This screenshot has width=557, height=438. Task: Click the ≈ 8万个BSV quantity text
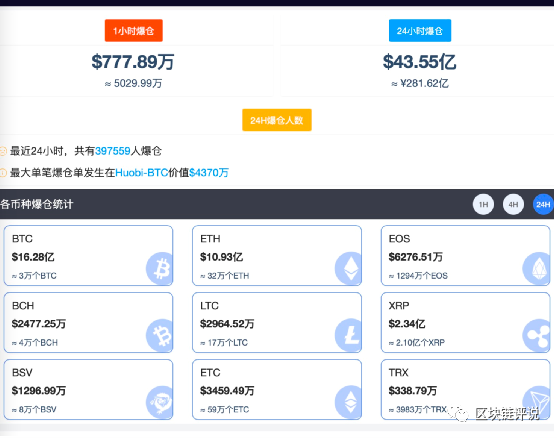click(x=34, y=410)
